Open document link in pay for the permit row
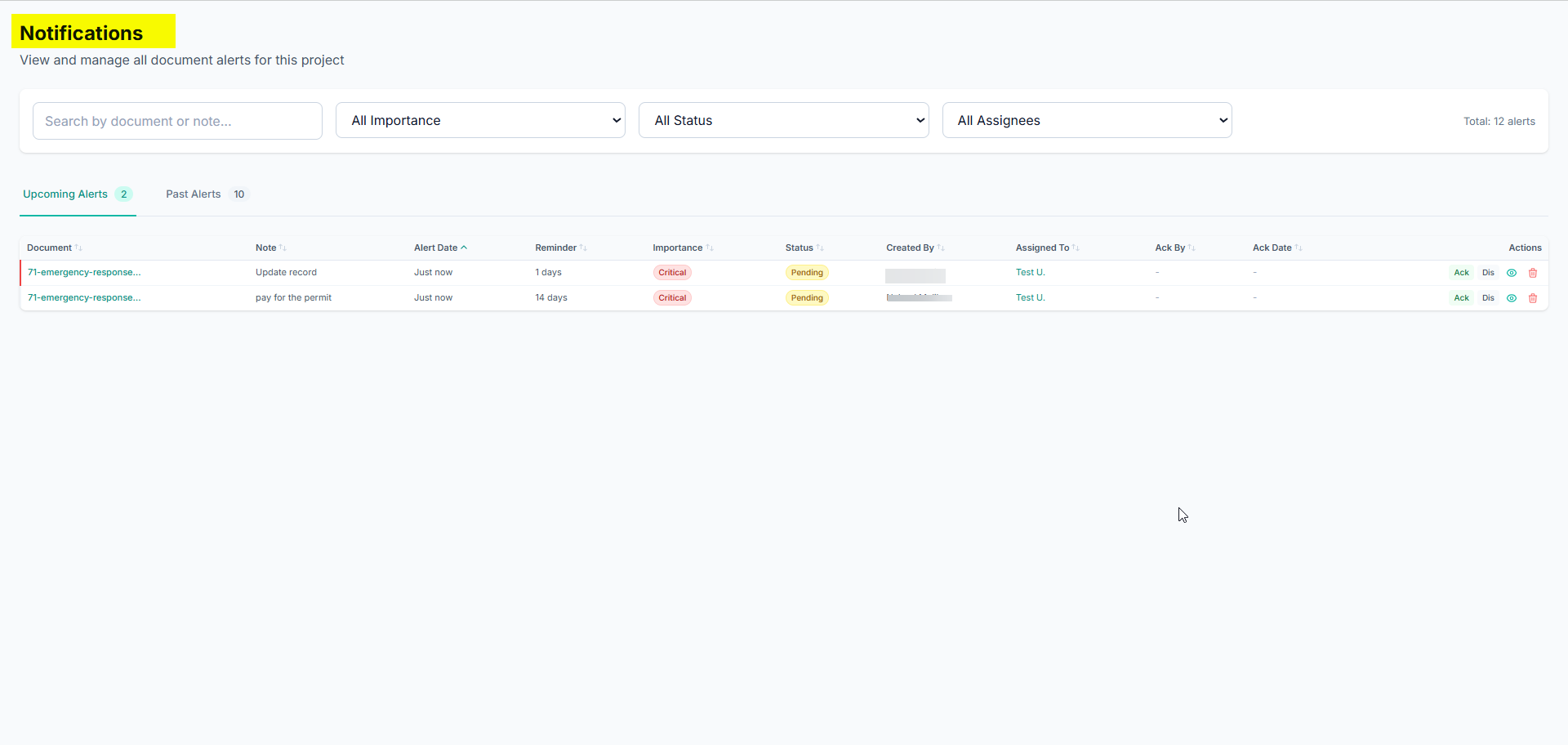 pos(84,298)
